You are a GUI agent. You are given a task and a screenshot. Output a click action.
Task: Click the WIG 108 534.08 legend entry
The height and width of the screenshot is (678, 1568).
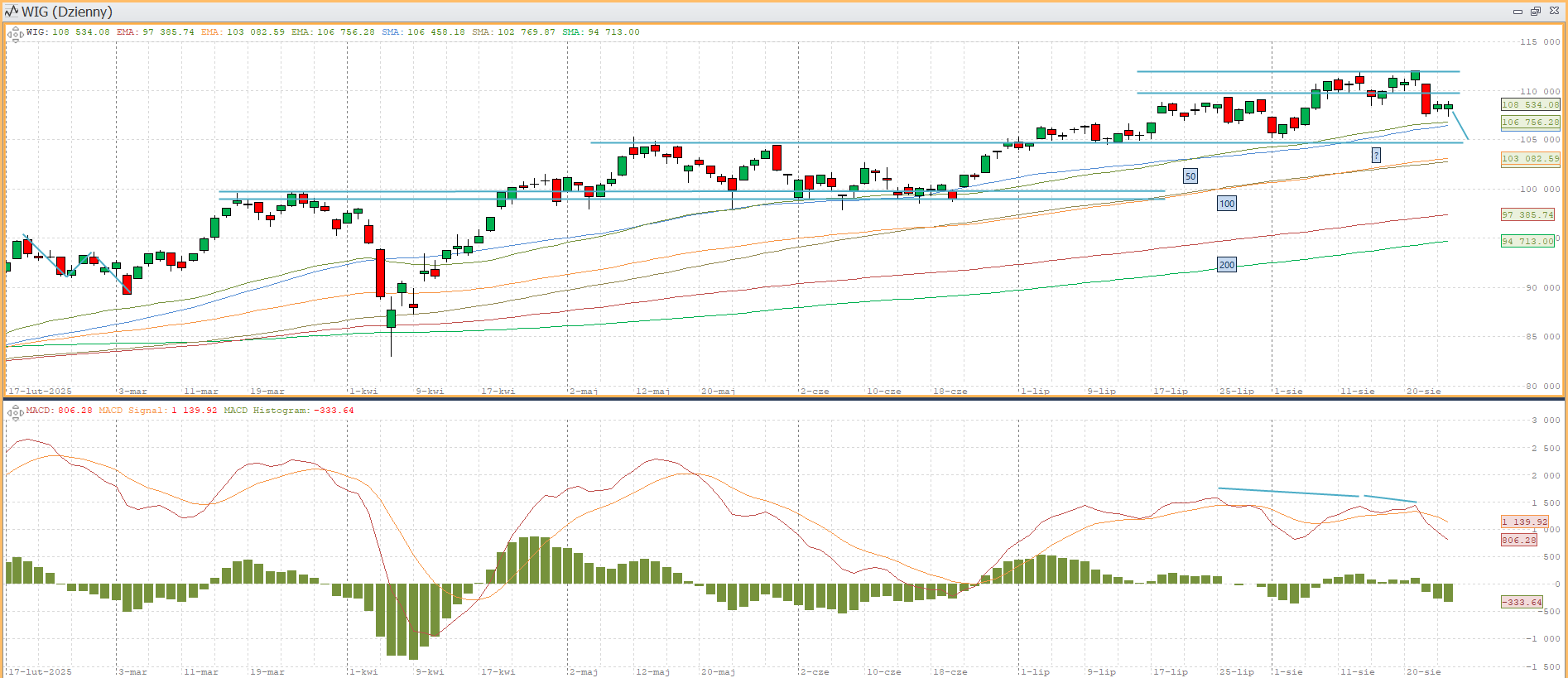[x=68, y=32]
